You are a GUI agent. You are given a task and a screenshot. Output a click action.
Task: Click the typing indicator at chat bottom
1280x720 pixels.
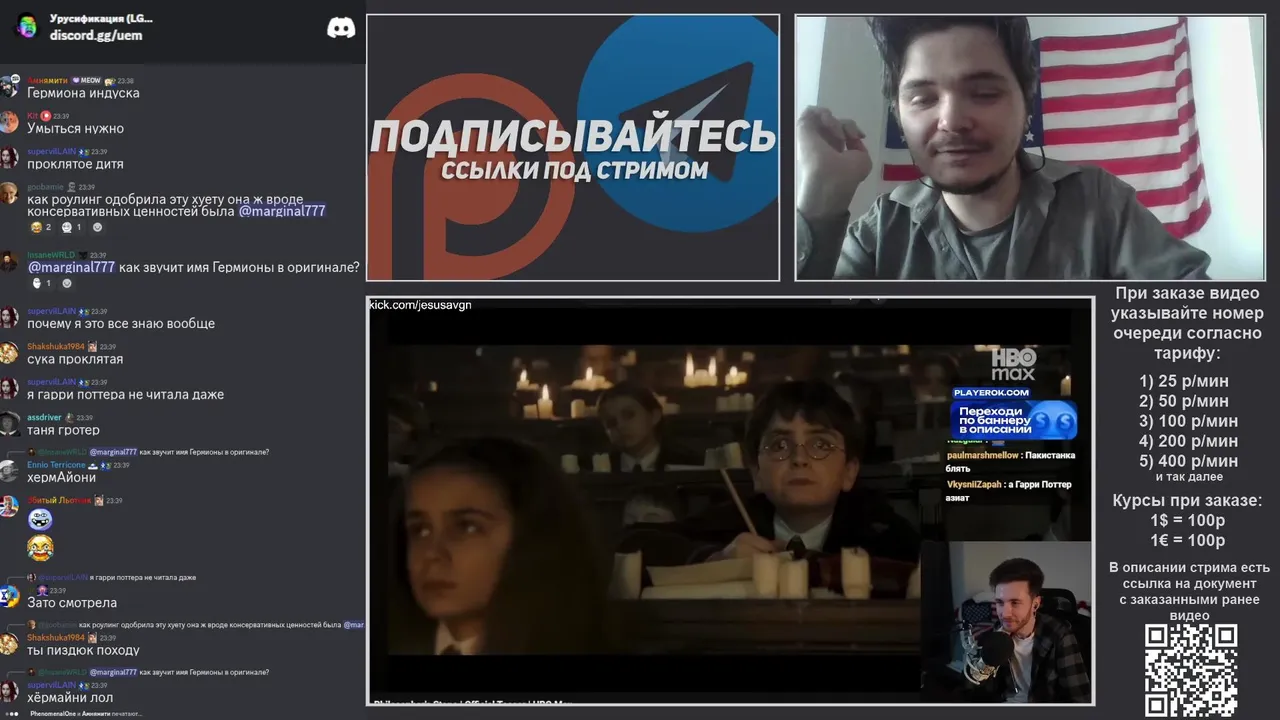(x=75, y=714)
